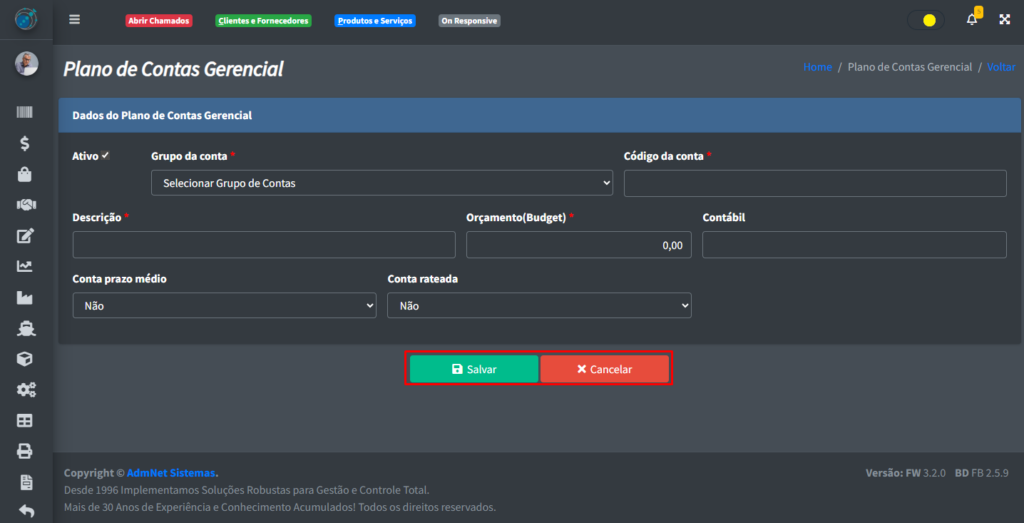Open the Conta rateada dropdown
This screenshot has width=1024, height=523.
539,305
